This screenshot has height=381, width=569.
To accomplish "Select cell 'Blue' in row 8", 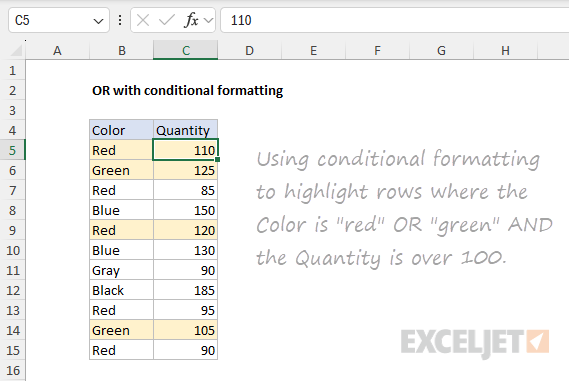I will point(122,210).
